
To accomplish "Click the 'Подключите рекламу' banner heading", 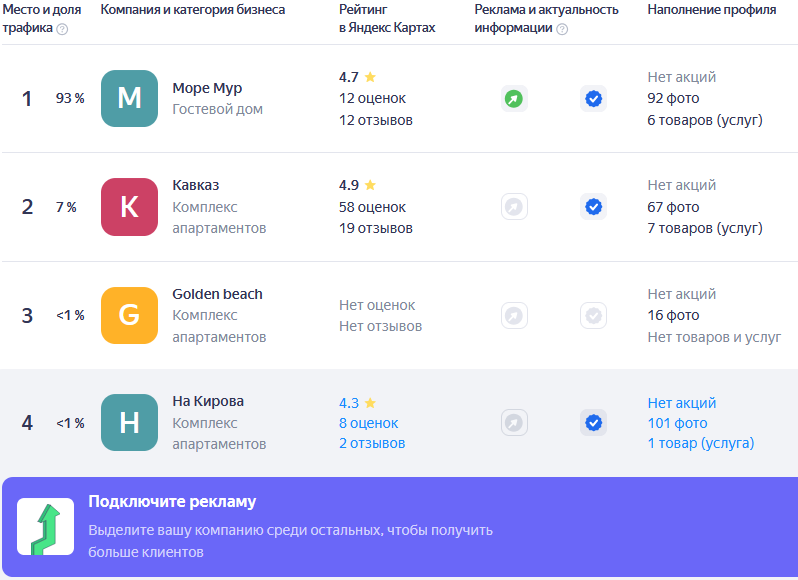I will (x=172, y=502).
